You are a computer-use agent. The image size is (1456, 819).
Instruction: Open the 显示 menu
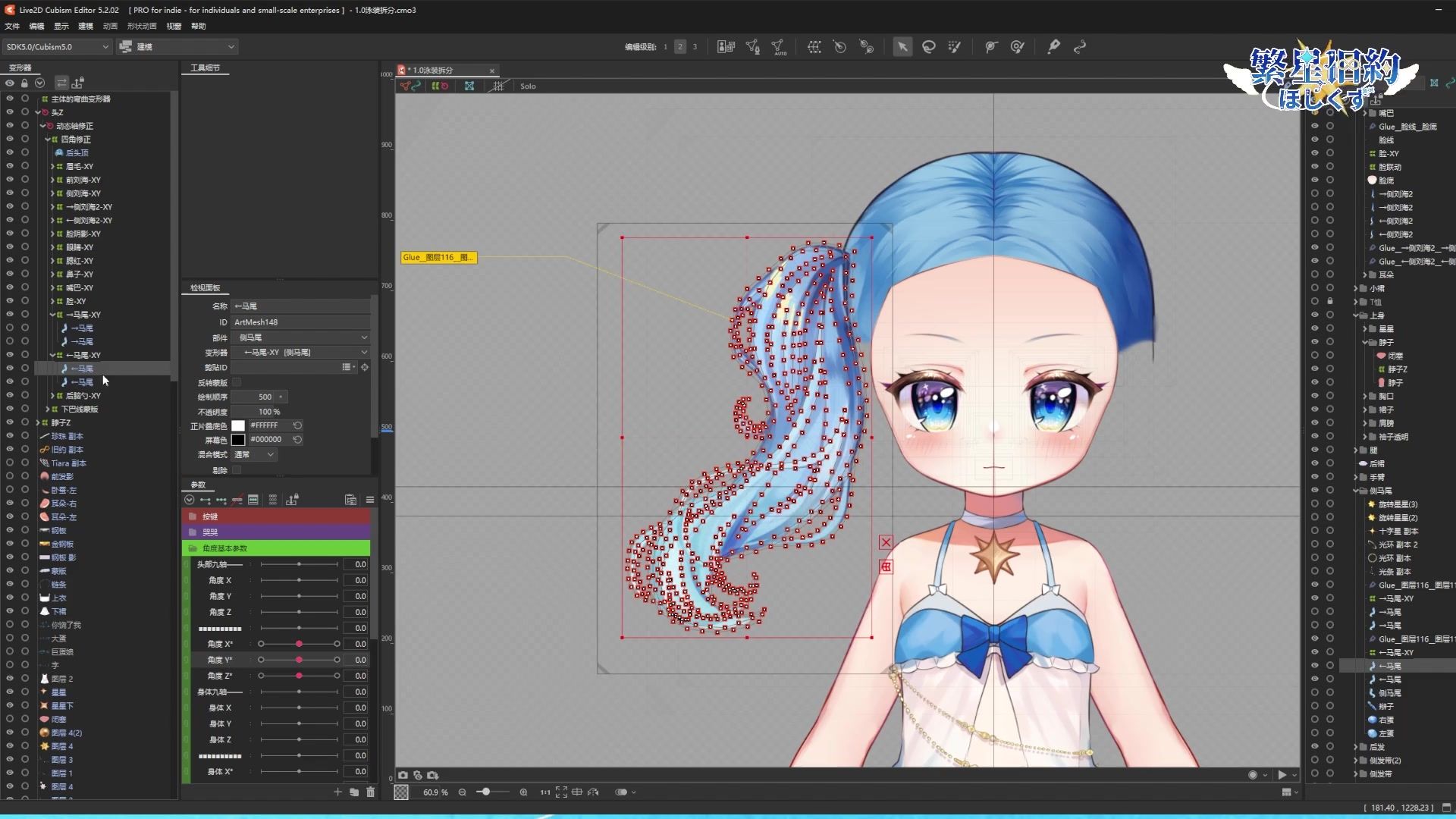point(61,26)
